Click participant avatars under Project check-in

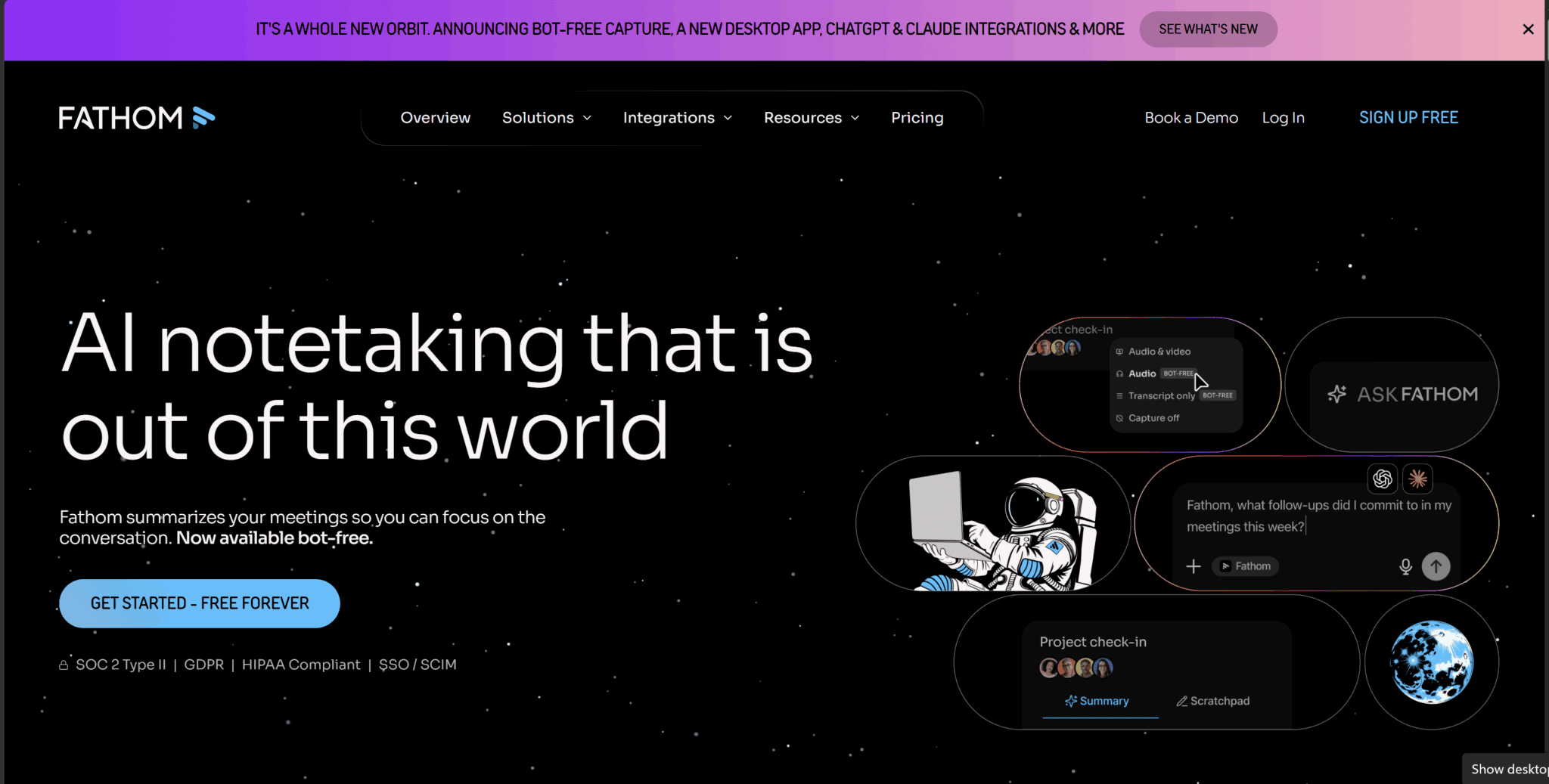[x=1076, y=668]
